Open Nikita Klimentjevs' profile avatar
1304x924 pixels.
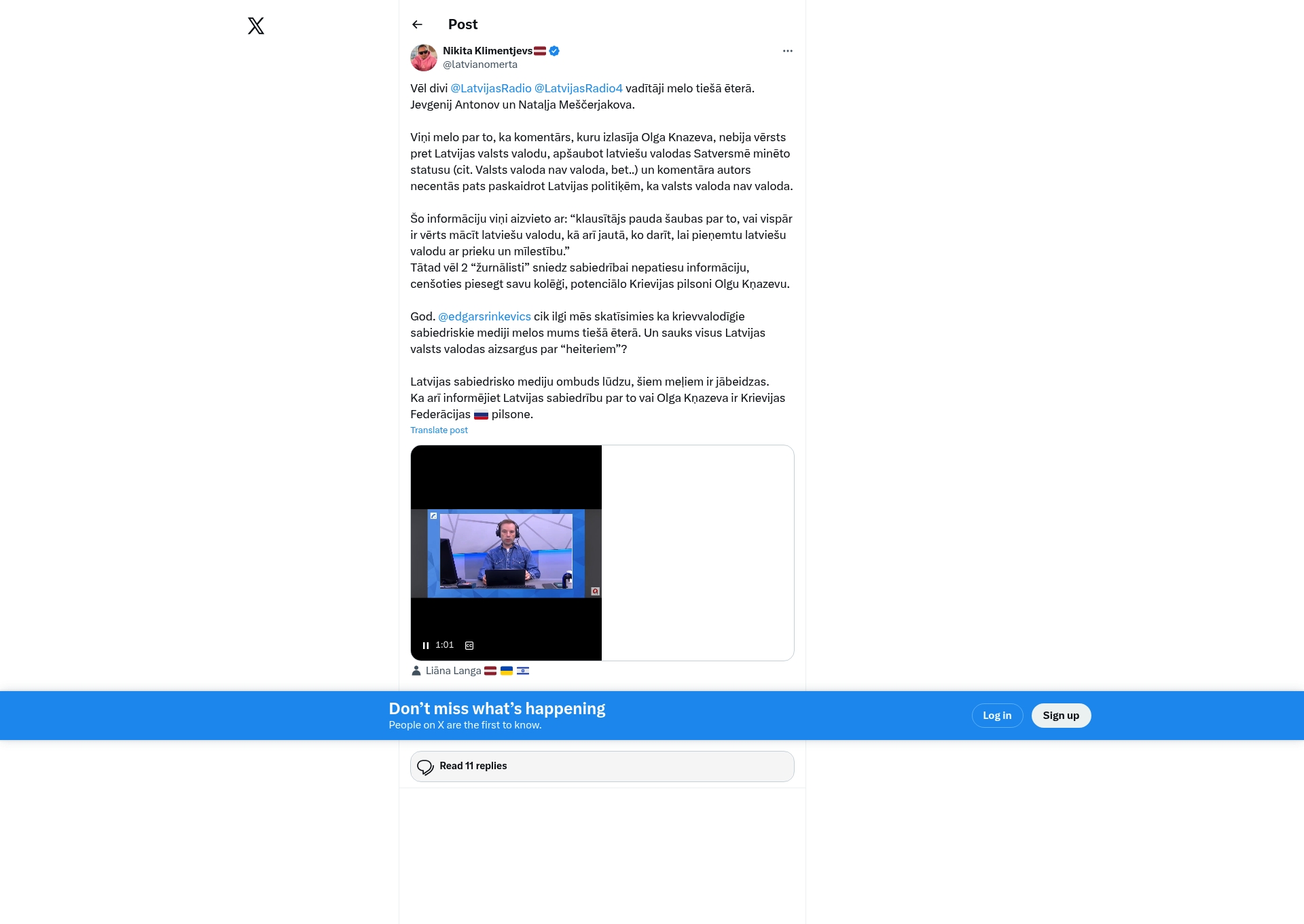424,58
